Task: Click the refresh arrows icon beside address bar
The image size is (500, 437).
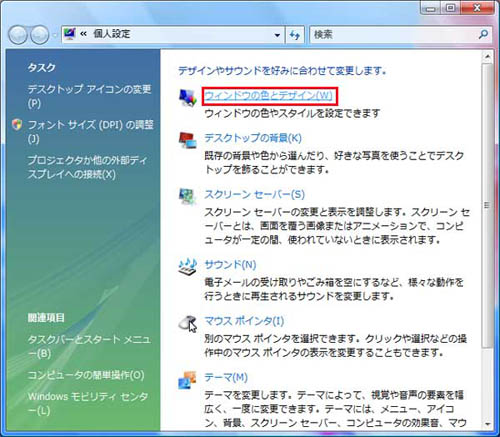Action: click(x=295, y=35)
